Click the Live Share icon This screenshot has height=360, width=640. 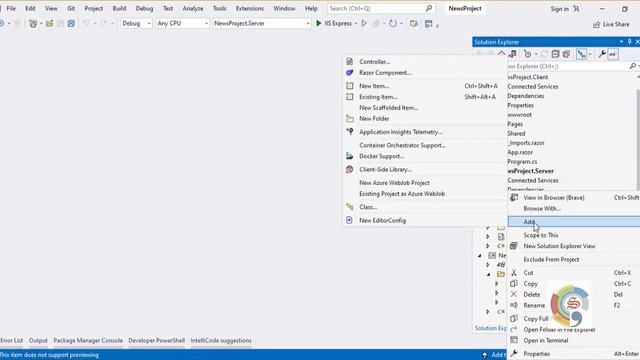coord(596,24)
